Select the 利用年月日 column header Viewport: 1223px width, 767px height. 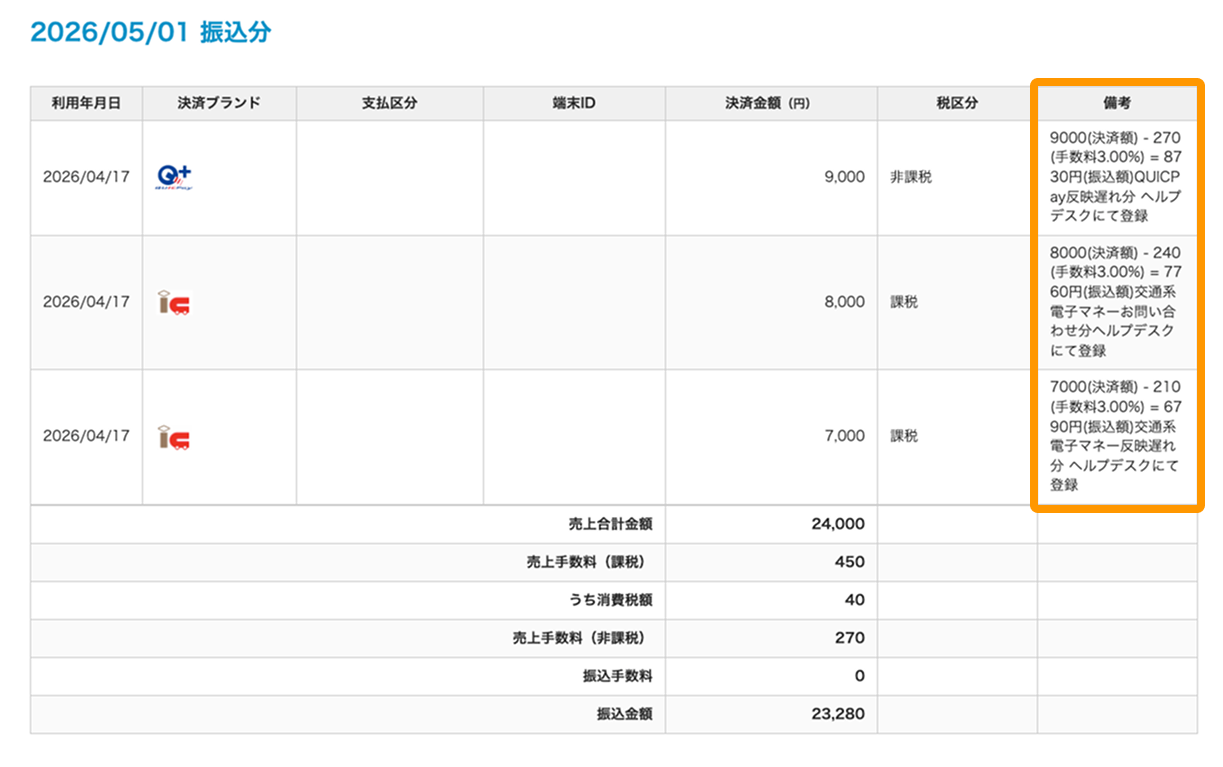[x=86, y=103]
